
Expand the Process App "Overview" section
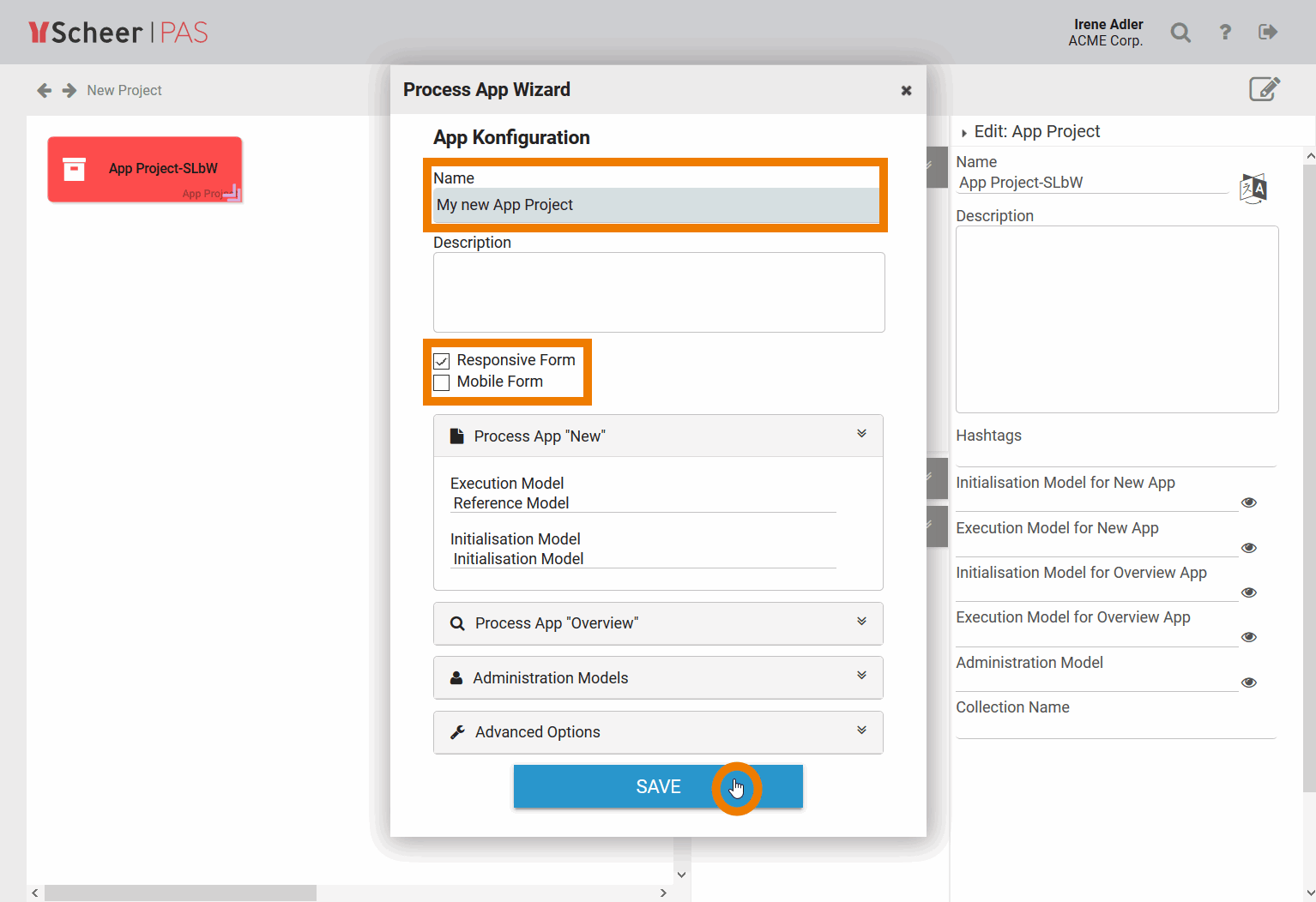click(861, 622)
